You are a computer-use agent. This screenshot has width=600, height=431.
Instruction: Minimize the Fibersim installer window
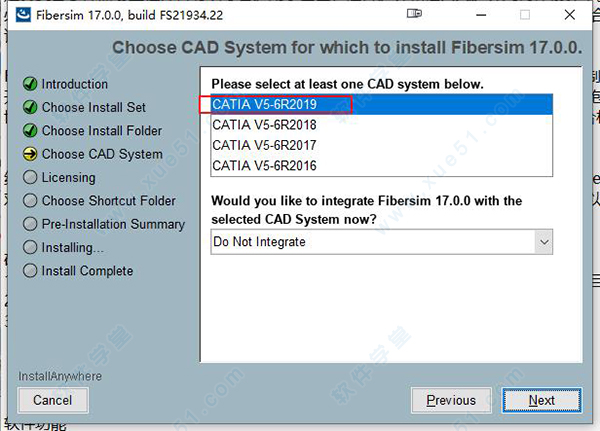(x=481, y=15)
